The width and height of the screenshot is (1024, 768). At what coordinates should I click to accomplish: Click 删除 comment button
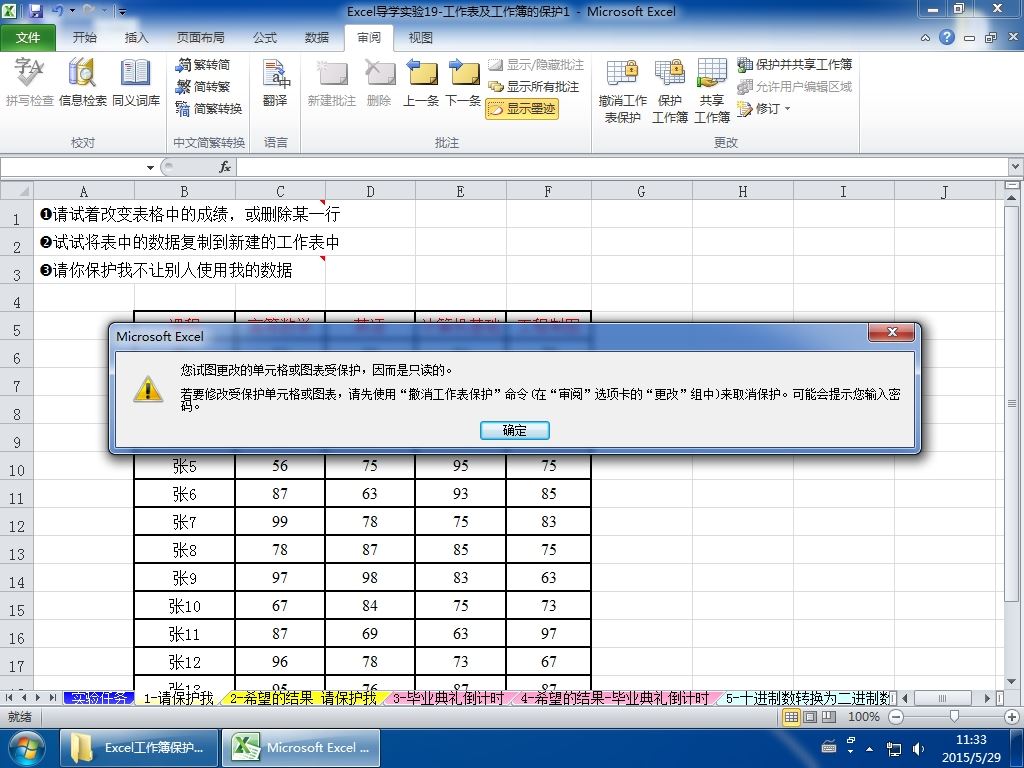tap(379, 82)
